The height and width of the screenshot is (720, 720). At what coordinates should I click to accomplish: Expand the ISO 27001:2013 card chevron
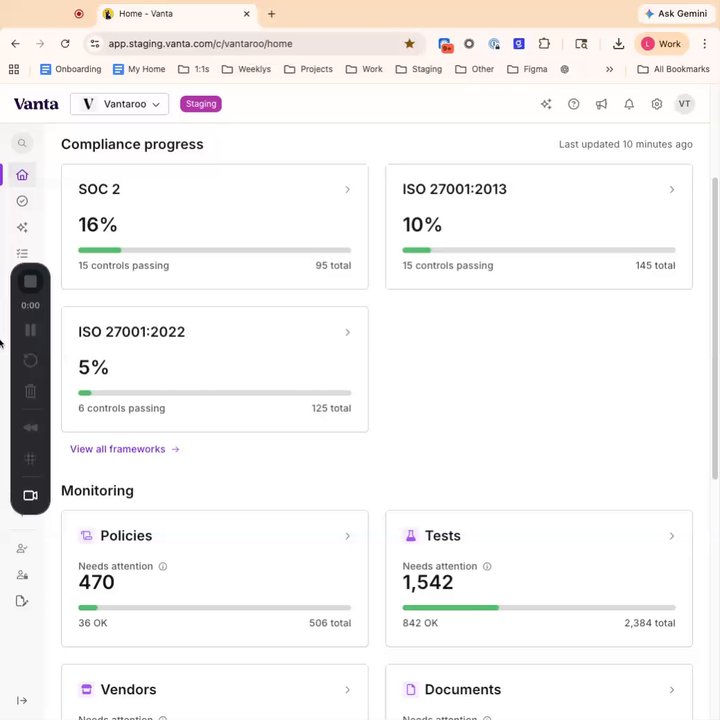[x=672, y=189]
